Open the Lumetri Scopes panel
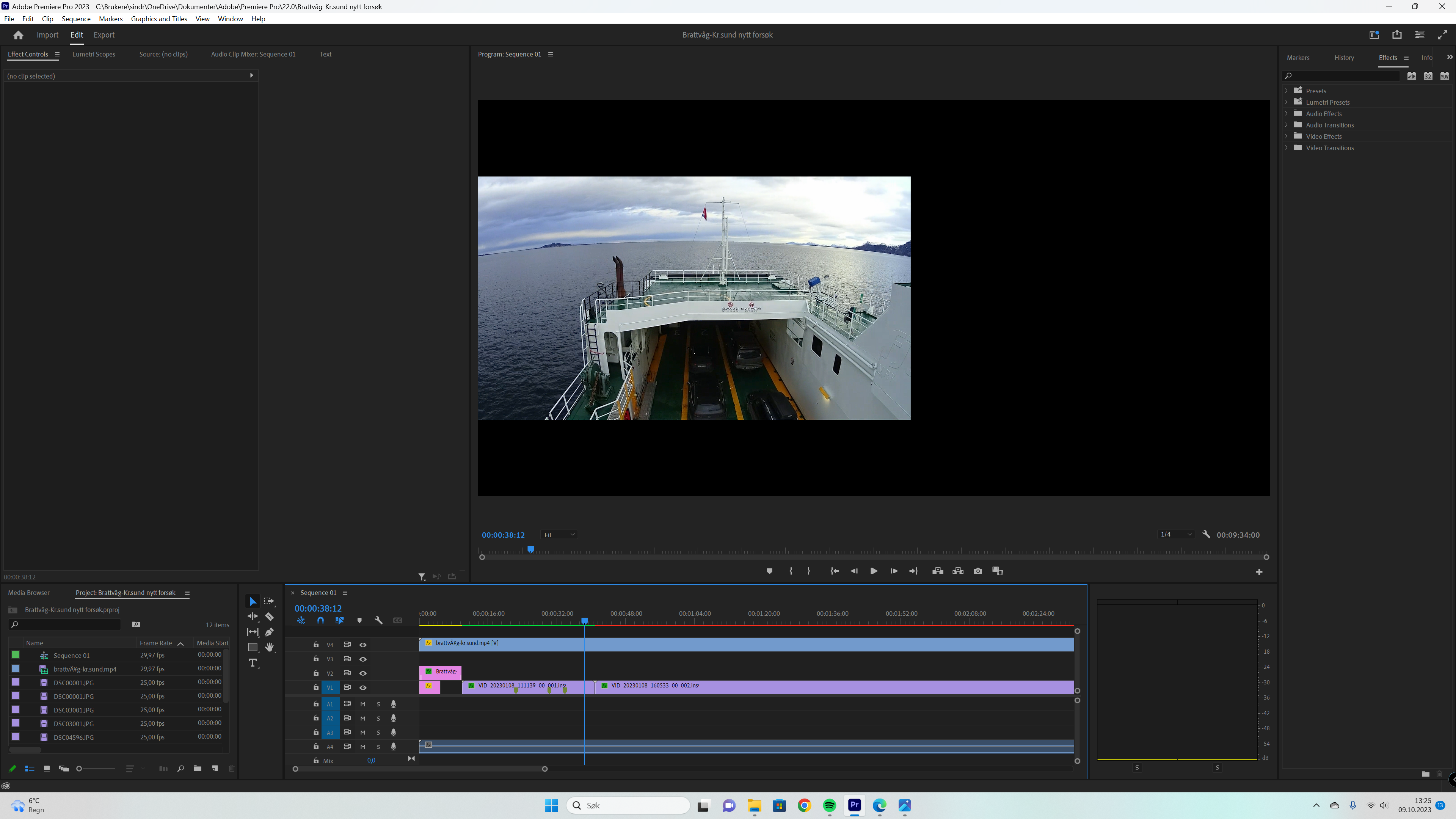This screenshot has height=819, width=1456. tap(94, 54)
